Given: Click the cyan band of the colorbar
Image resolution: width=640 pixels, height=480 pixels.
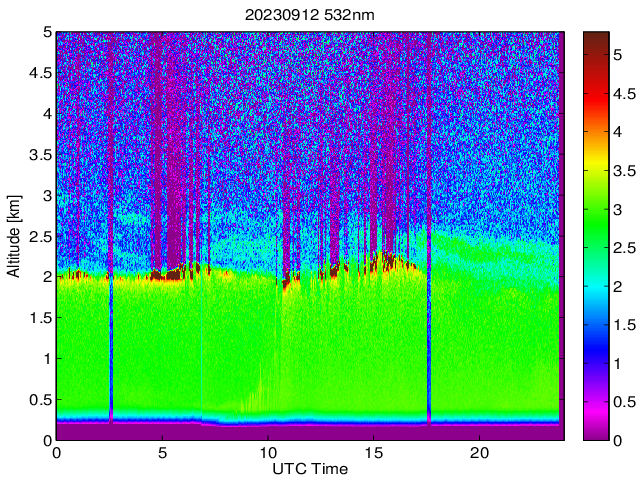Looking at the screenshot, I should (596, 286).
